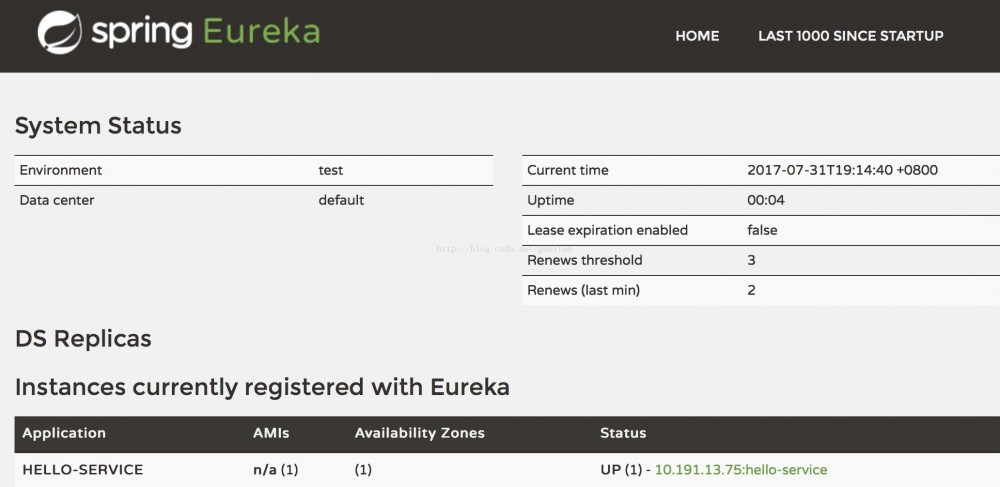Click the Availability Zones column header
The image size is (1000, 487).
pos(419,433)
